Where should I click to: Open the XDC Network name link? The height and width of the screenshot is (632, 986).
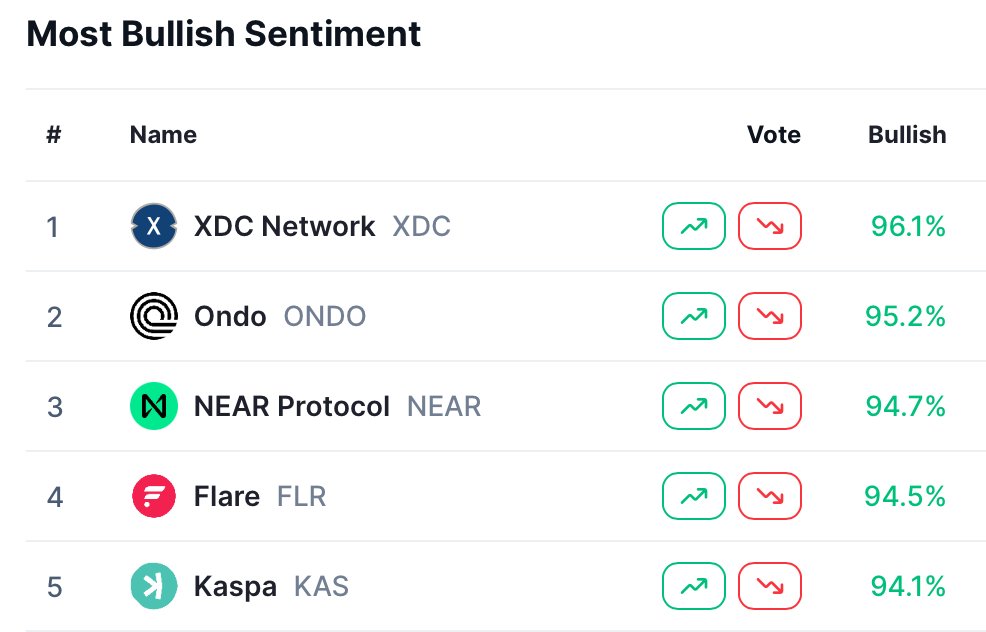(x=284, y=226)
